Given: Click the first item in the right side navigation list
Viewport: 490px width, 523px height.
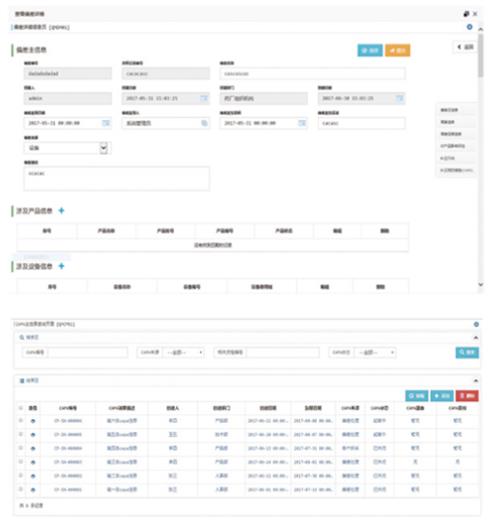Looking at the screenshot, I should (449, 110).
